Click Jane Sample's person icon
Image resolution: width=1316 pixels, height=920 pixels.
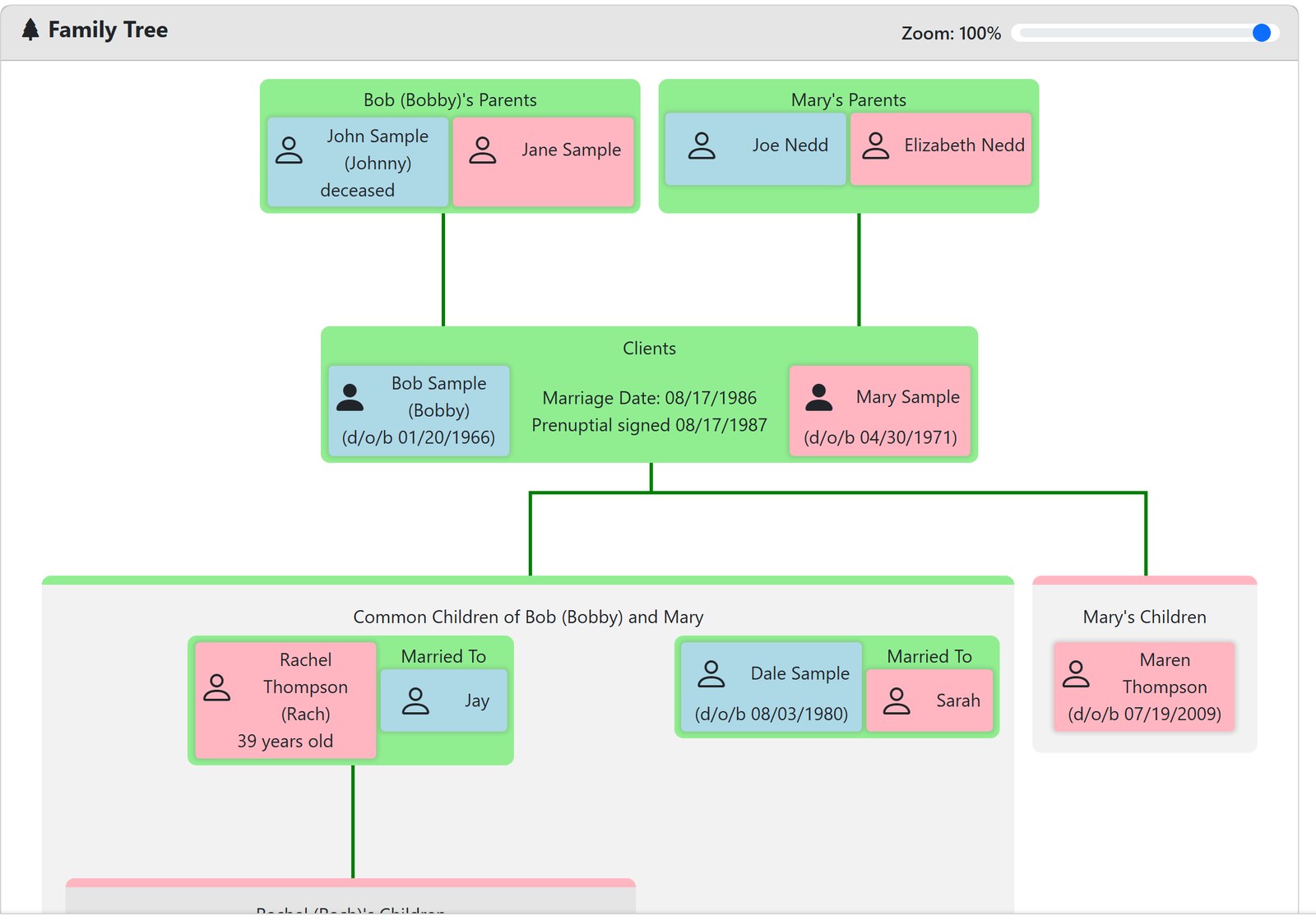[483, 150]
